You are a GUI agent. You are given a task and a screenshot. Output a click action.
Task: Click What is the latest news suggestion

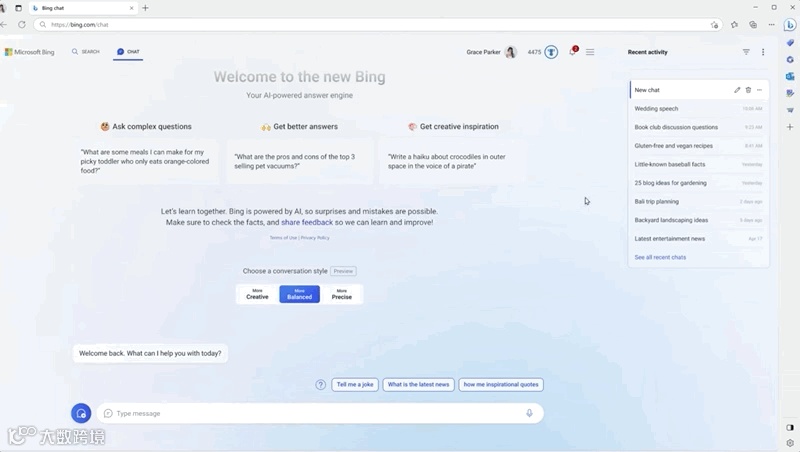418,385
